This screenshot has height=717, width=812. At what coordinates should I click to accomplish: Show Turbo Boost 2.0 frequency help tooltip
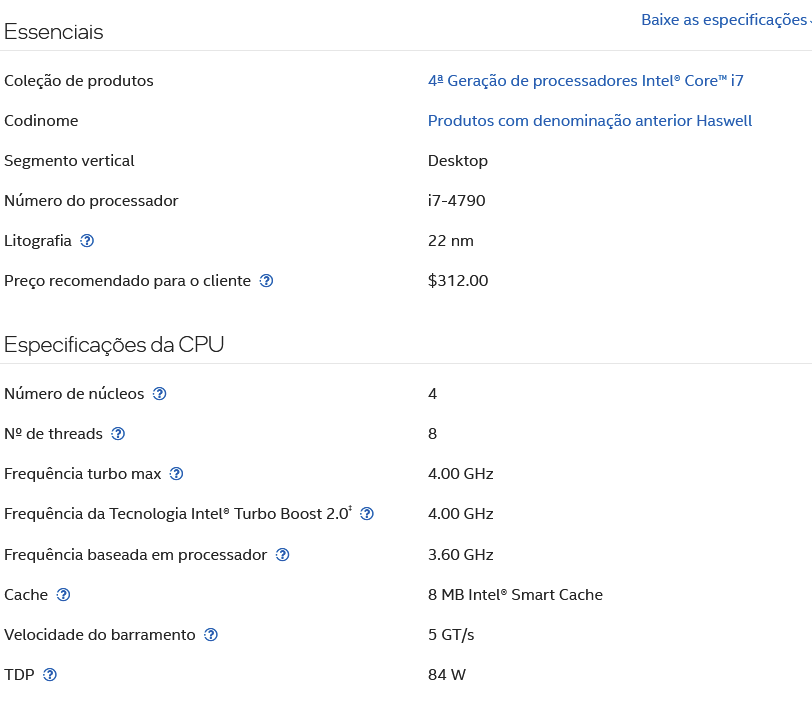(367, 514)
